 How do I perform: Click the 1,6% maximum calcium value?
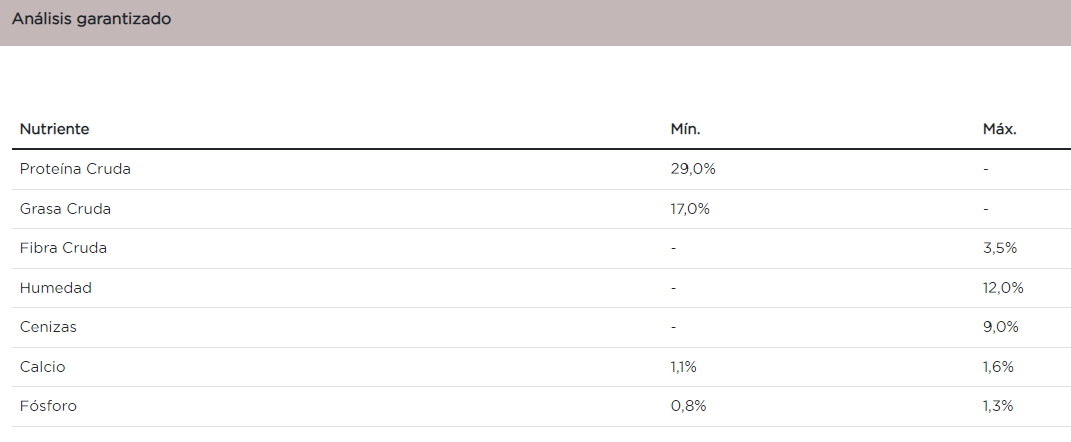999,367
